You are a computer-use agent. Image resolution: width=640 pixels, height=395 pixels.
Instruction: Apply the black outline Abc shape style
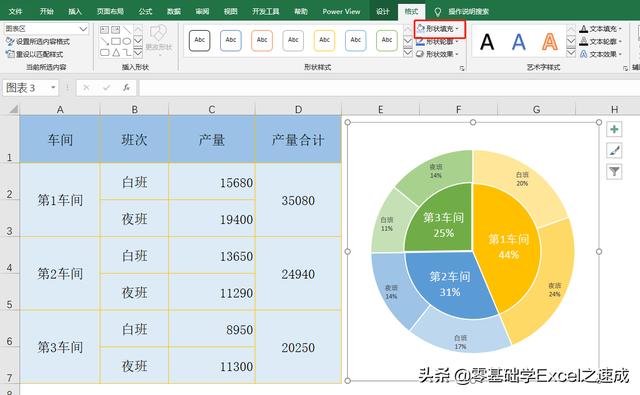[200, 40]
